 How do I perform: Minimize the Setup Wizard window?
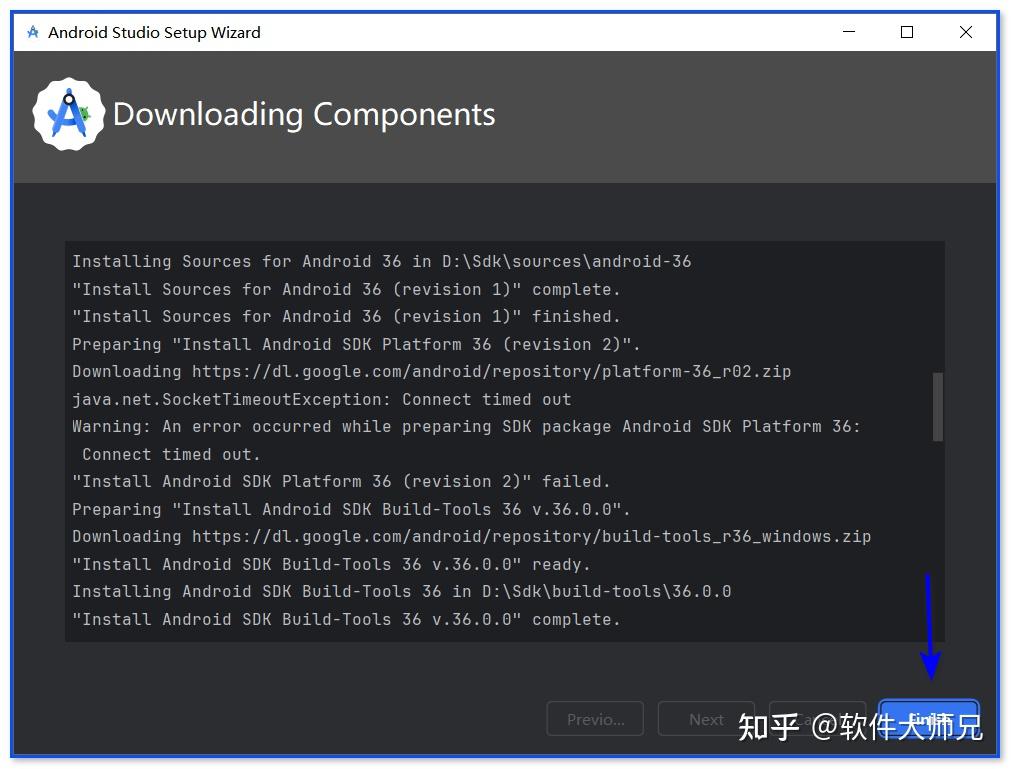point(849,32)
